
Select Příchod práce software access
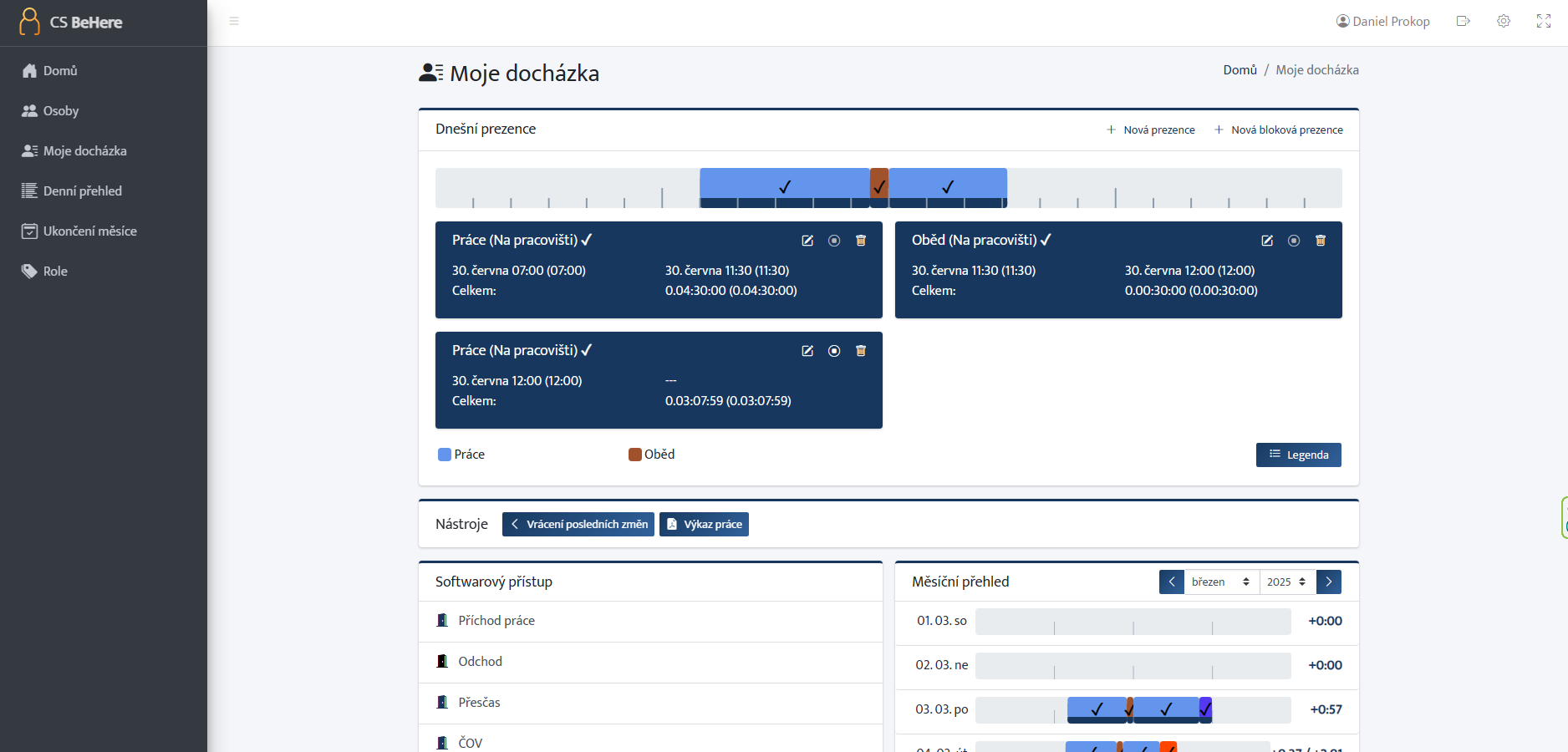650,621
